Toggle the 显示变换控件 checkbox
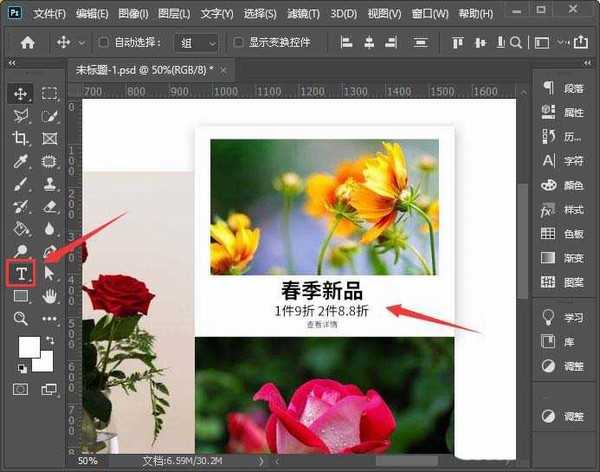600x472 pixels. click(238, 44)
